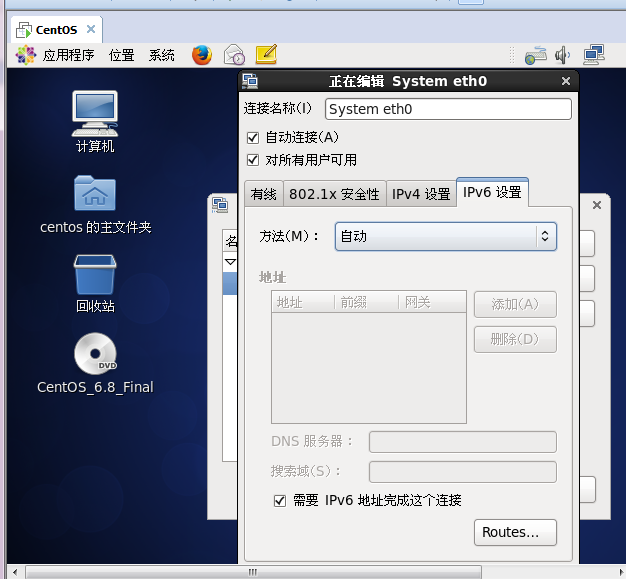
Task: Click the DNS 服务器 input field
Action: pos(463,442)
